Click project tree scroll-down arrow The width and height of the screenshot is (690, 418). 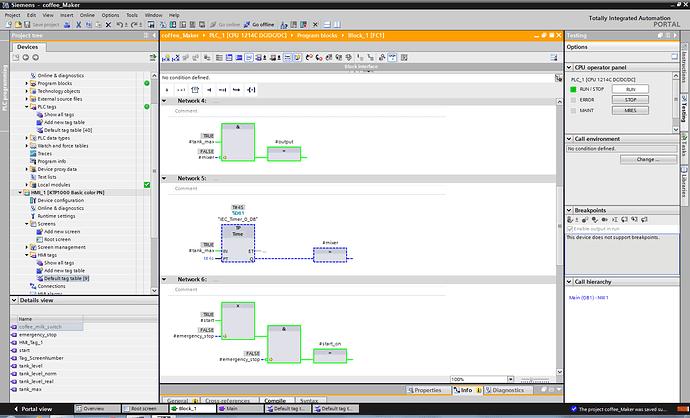pos(154,290)
